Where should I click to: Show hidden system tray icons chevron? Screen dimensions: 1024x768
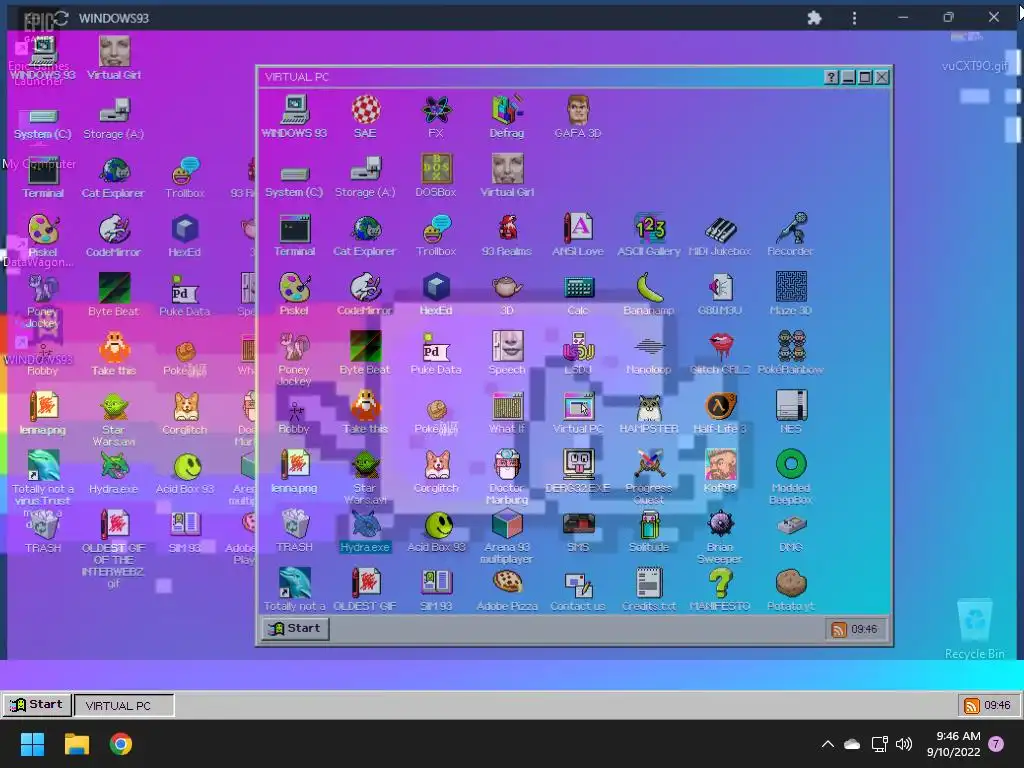click(x=827, y=744)
